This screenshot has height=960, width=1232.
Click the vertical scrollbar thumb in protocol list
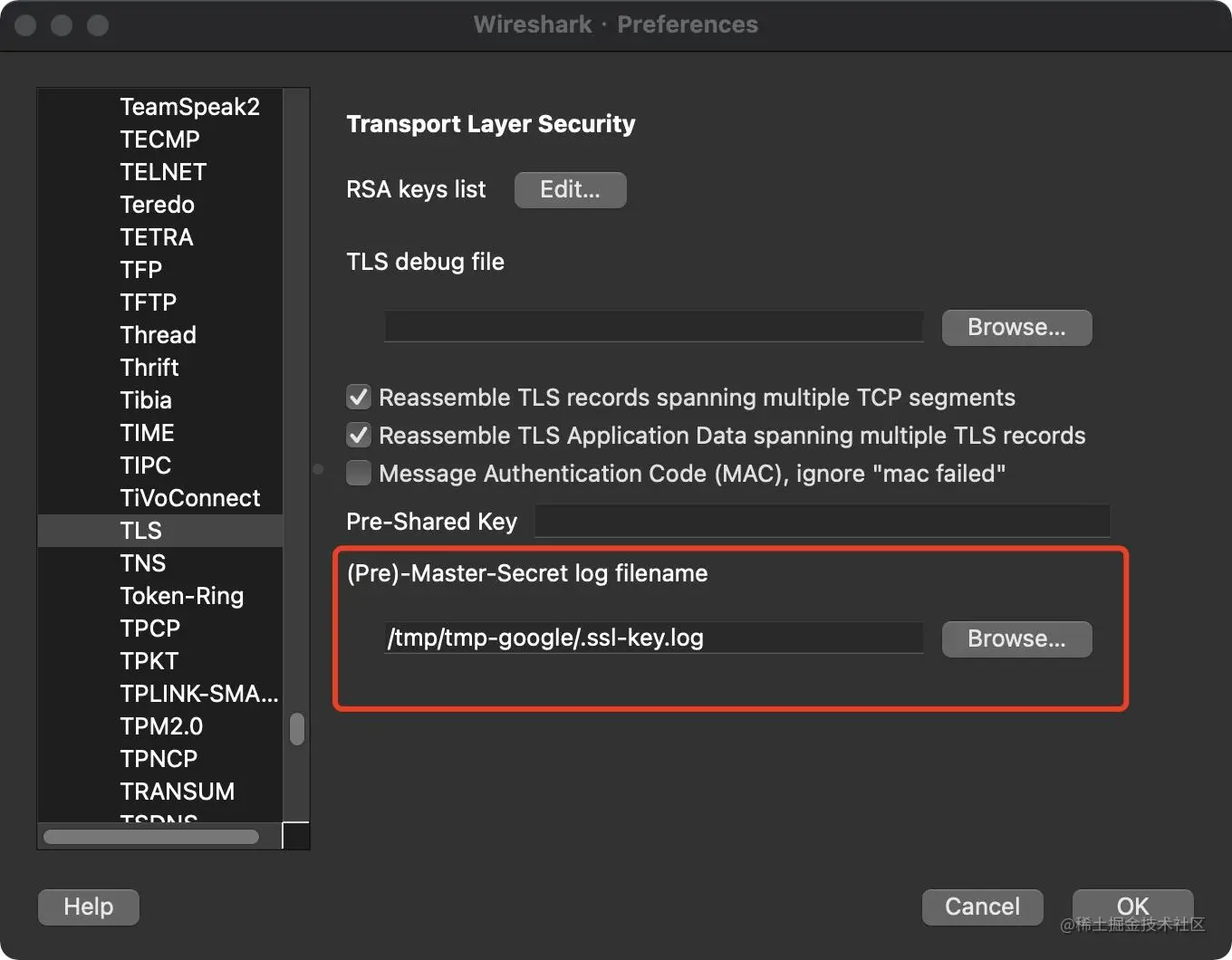[x=296, y=729]
